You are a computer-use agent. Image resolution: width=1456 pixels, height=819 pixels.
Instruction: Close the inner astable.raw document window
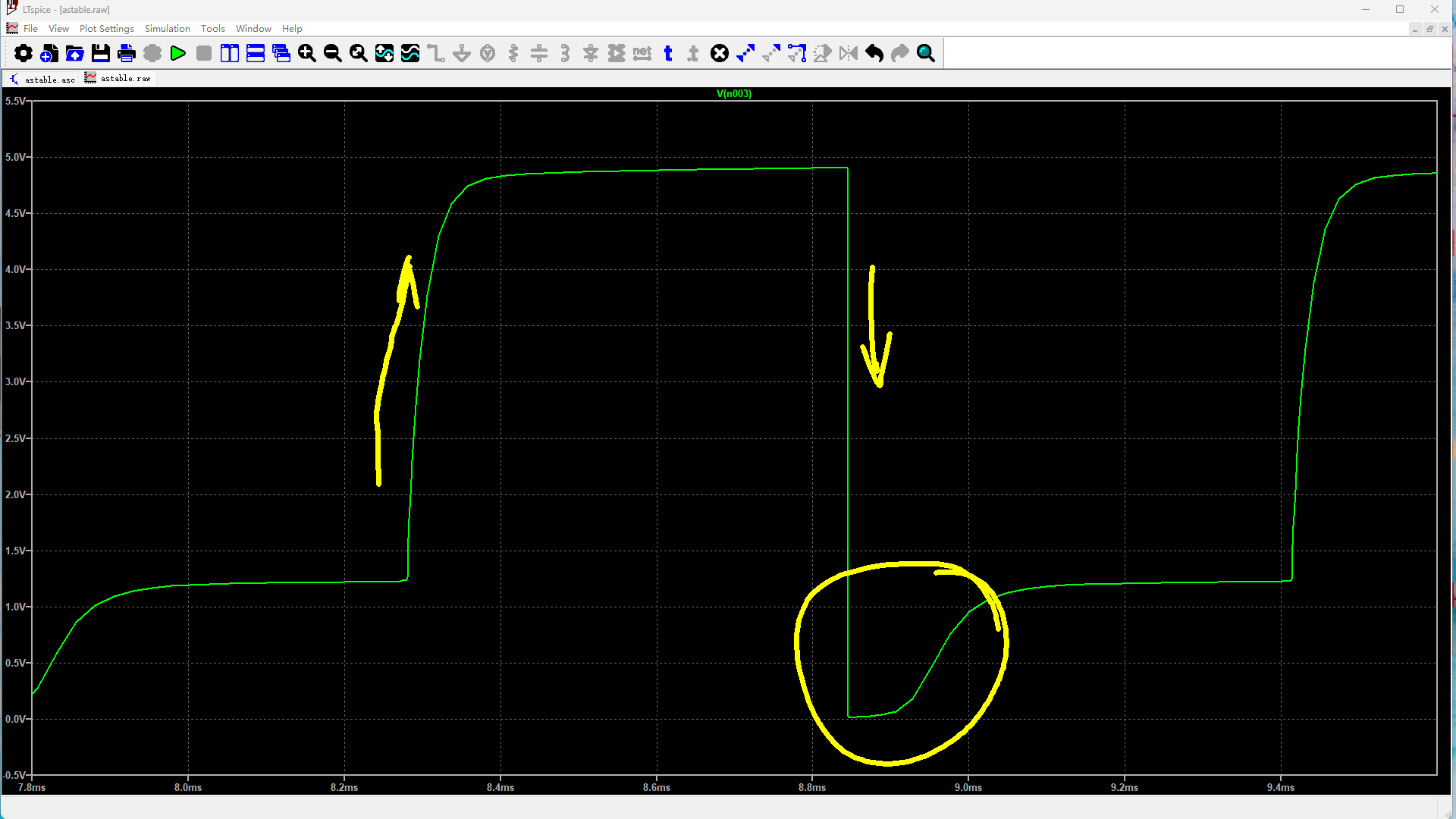1445,29
